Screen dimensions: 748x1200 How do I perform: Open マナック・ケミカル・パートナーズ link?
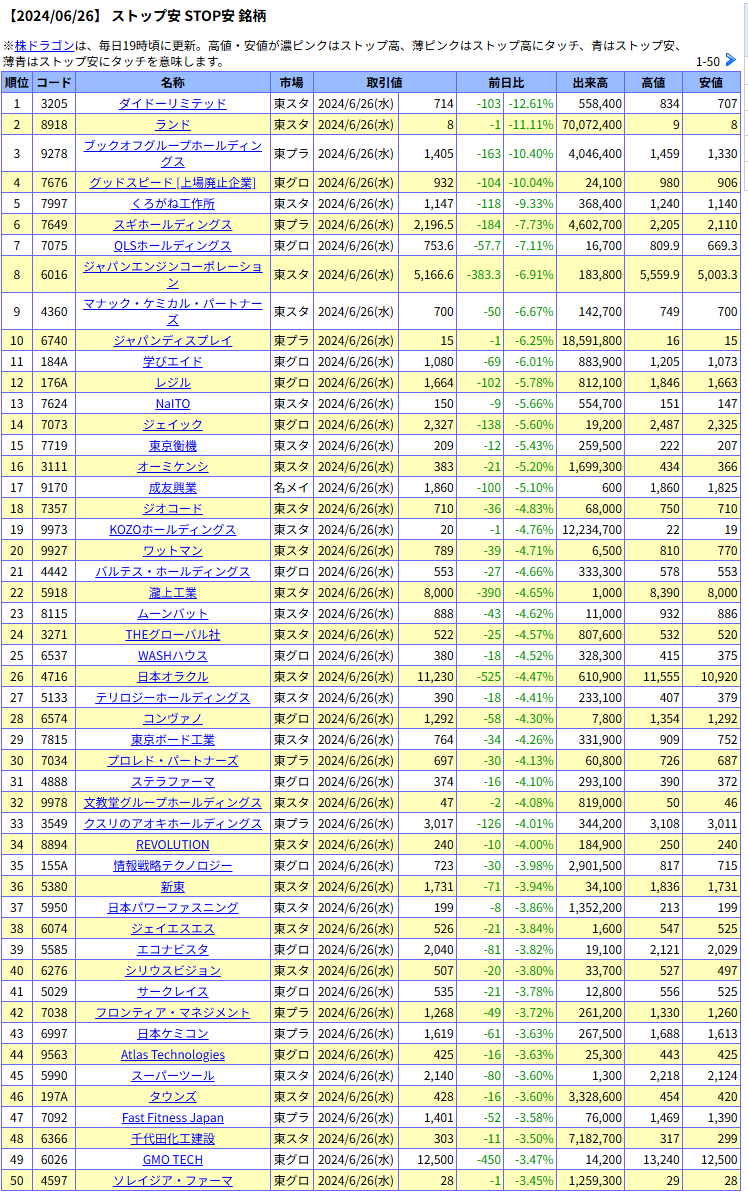coord(172,311)
